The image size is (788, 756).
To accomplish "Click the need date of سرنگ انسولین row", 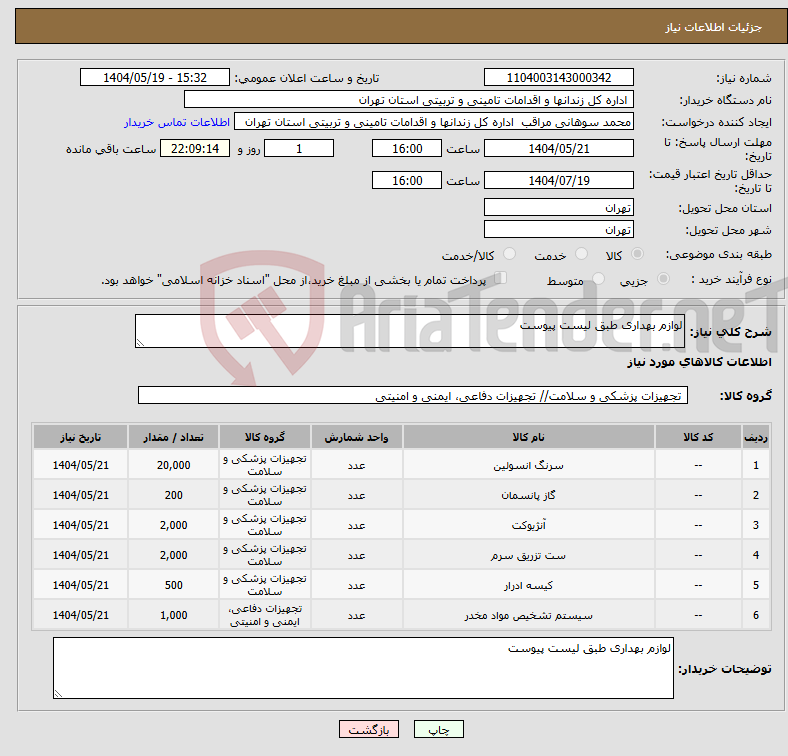I will (80, 465).
